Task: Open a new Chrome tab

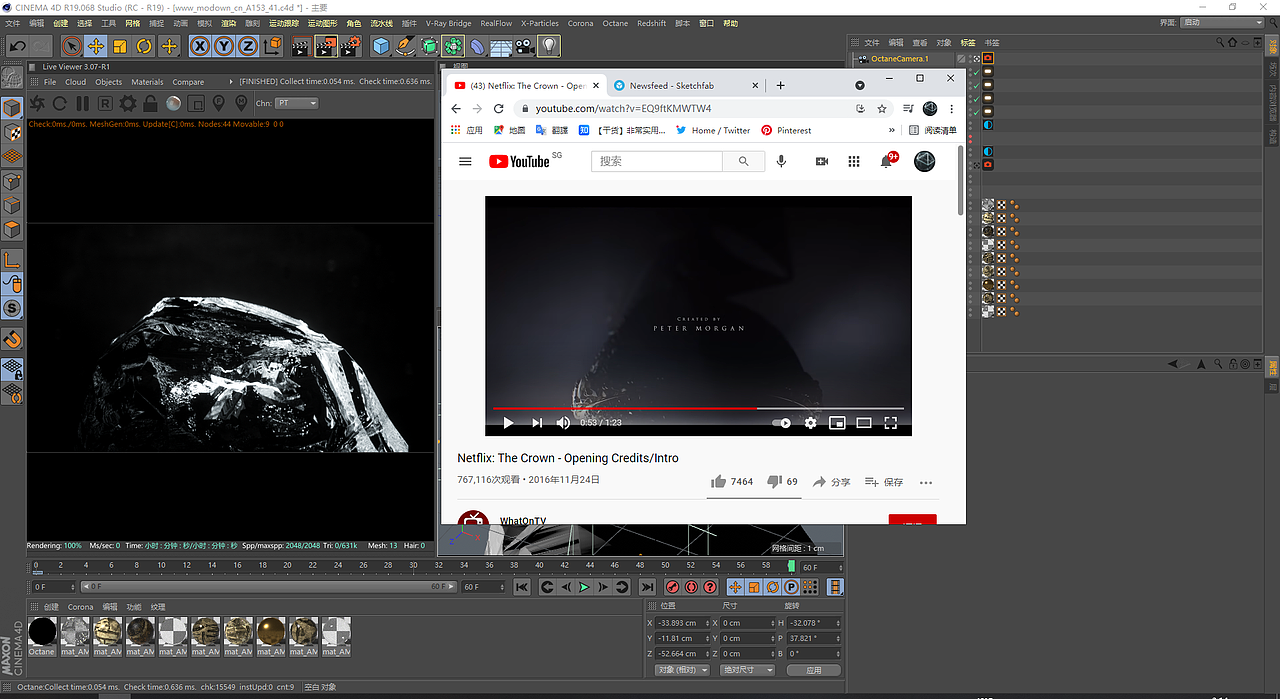Action: tap(781, 86)
